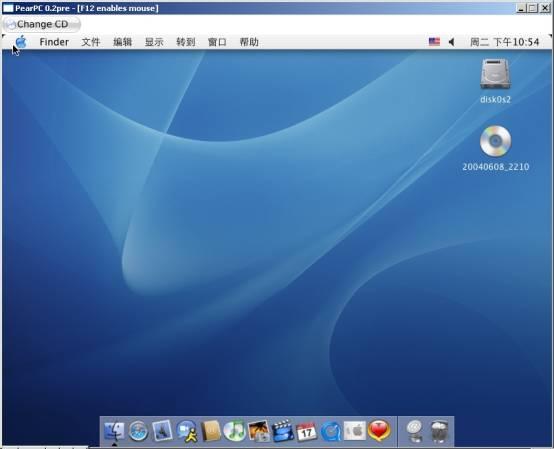
Task: Open the Trash in the Dock
Action: point(439,431)
